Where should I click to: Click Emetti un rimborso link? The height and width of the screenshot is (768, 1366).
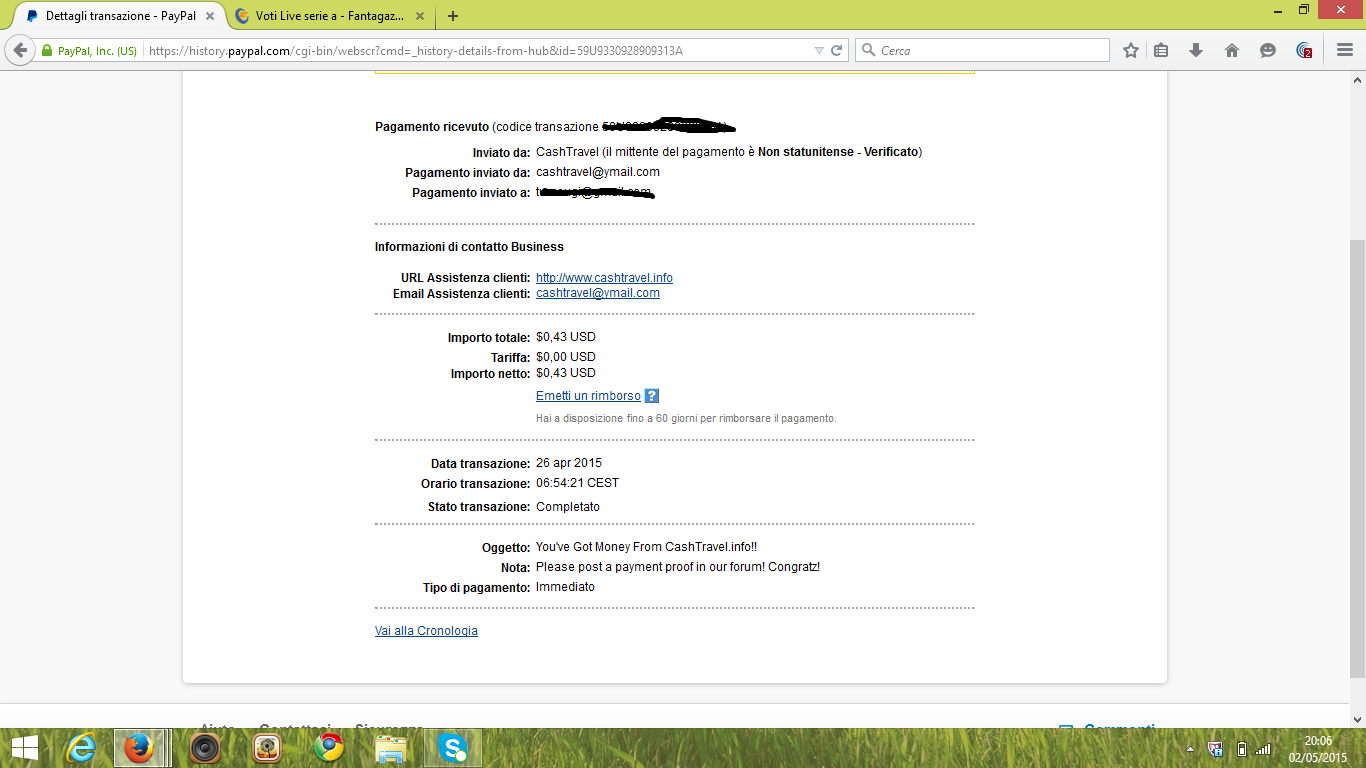[x=588, y=396]
